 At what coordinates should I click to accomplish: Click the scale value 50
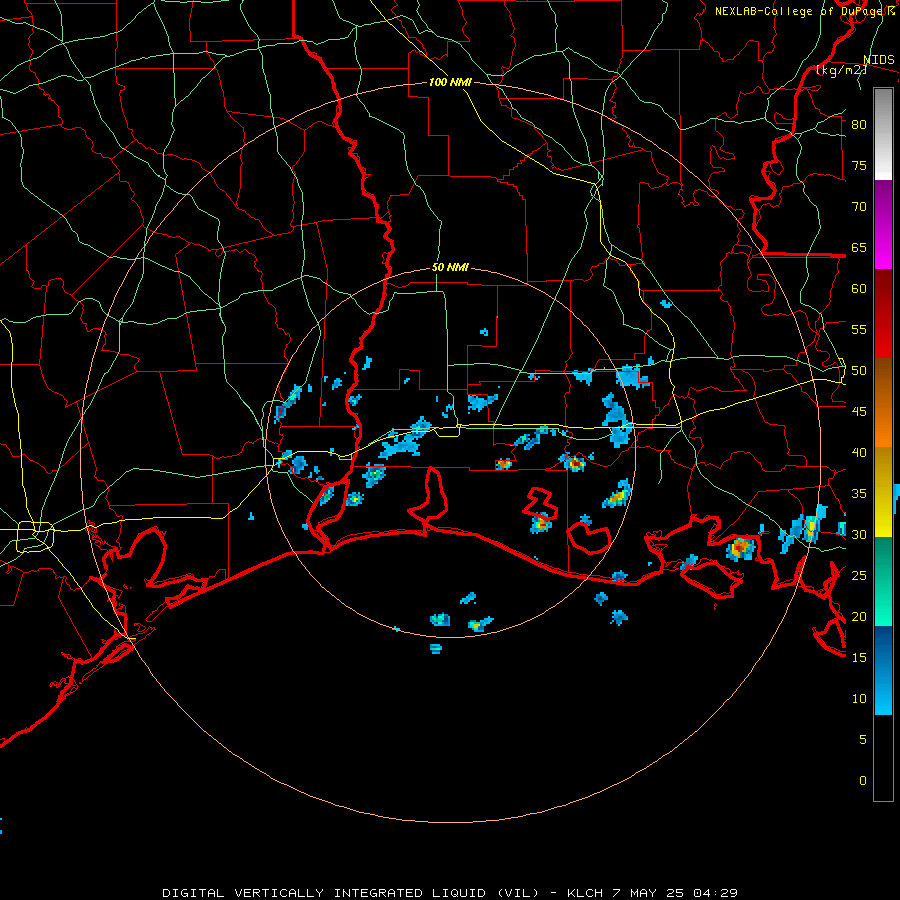tap(859, 371)
